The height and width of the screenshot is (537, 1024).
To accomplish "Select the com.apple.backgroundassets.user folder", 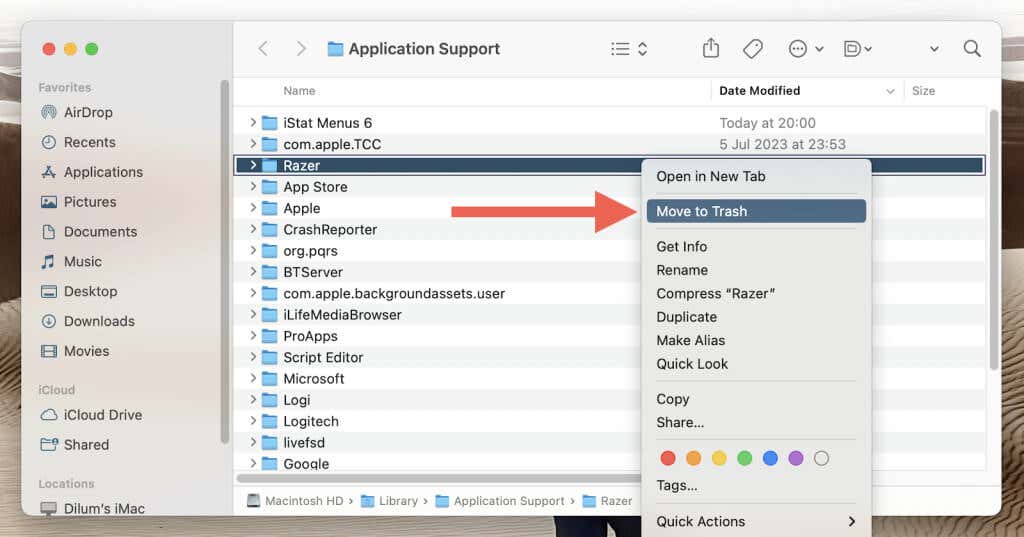I will coord(438,293).
